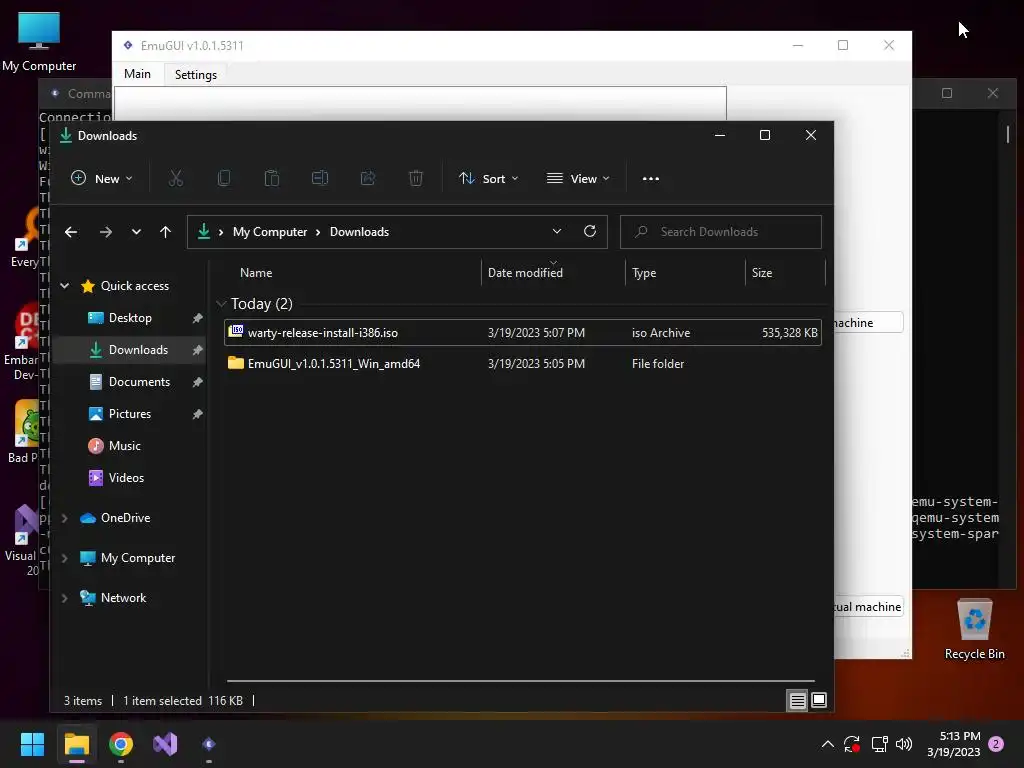
Task: Switch to details view icon in status bar
Action: click(797, 701)
